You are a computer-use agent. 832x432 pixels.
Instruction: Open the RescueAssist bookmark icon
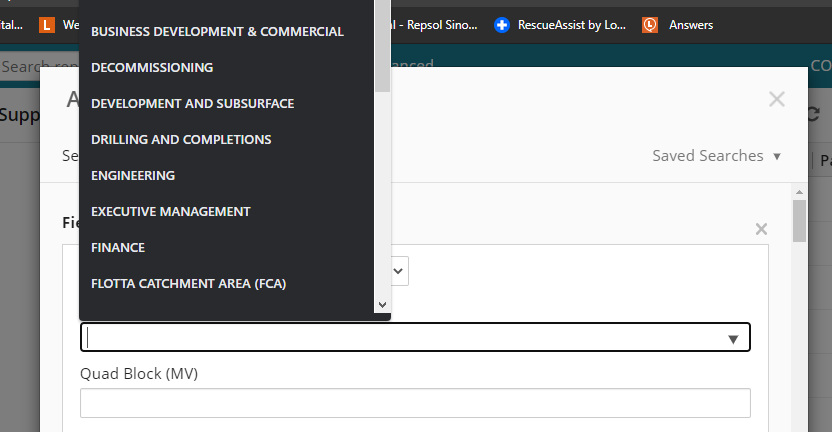(502, 24)
